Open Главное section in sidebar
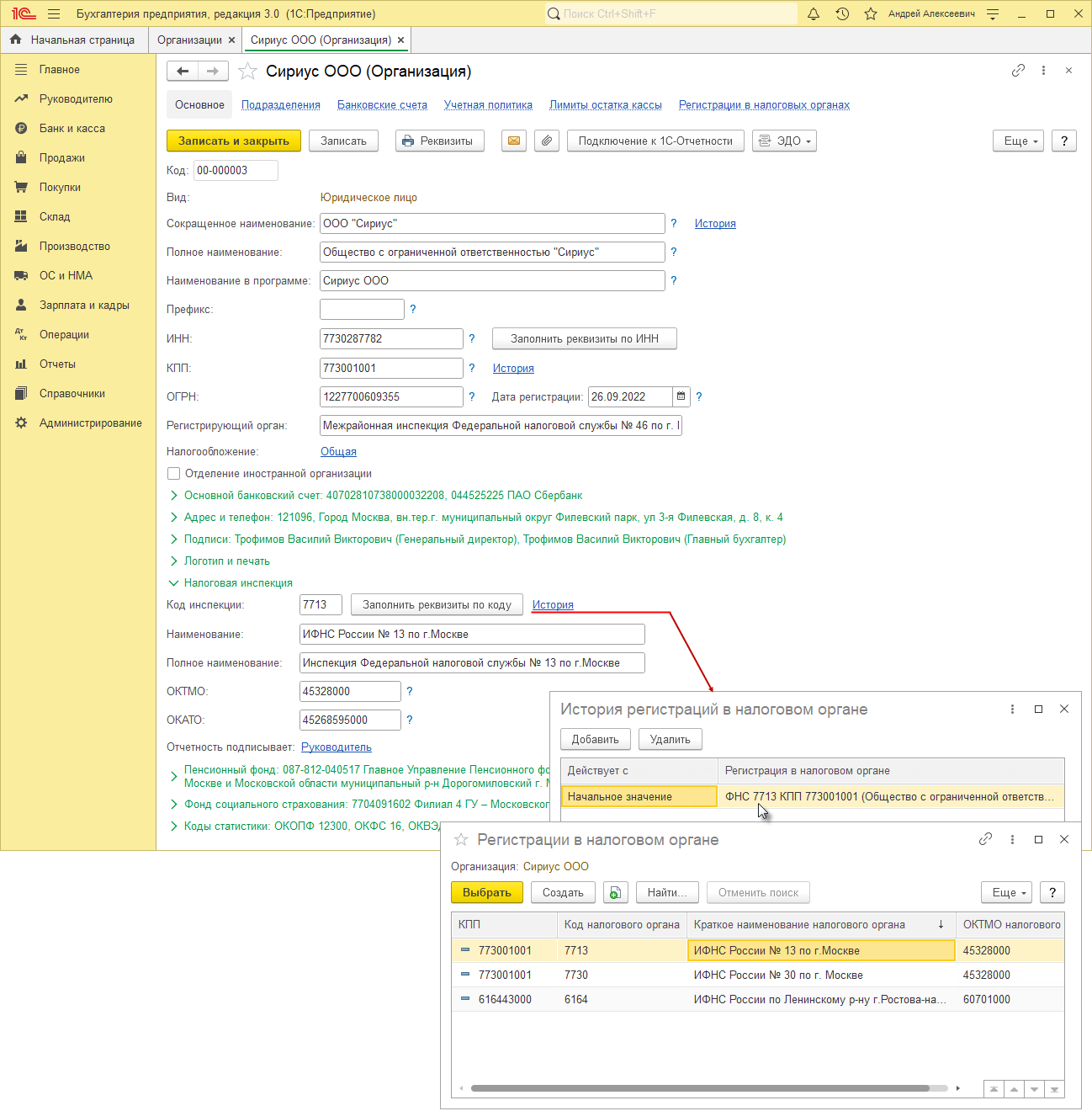The image size is (1092, 1111). click(59, 70)
